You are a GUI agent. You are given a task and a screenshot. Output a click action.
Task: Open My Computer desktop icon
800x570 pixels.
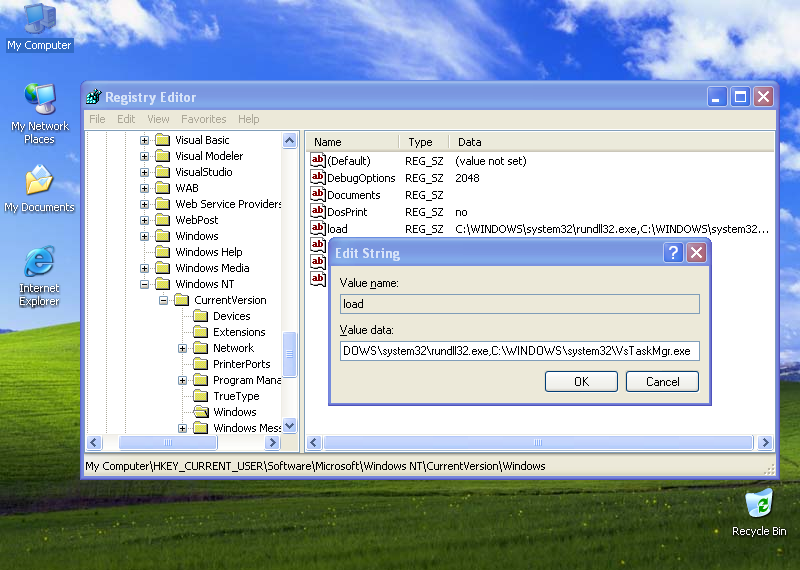(40, 28)
